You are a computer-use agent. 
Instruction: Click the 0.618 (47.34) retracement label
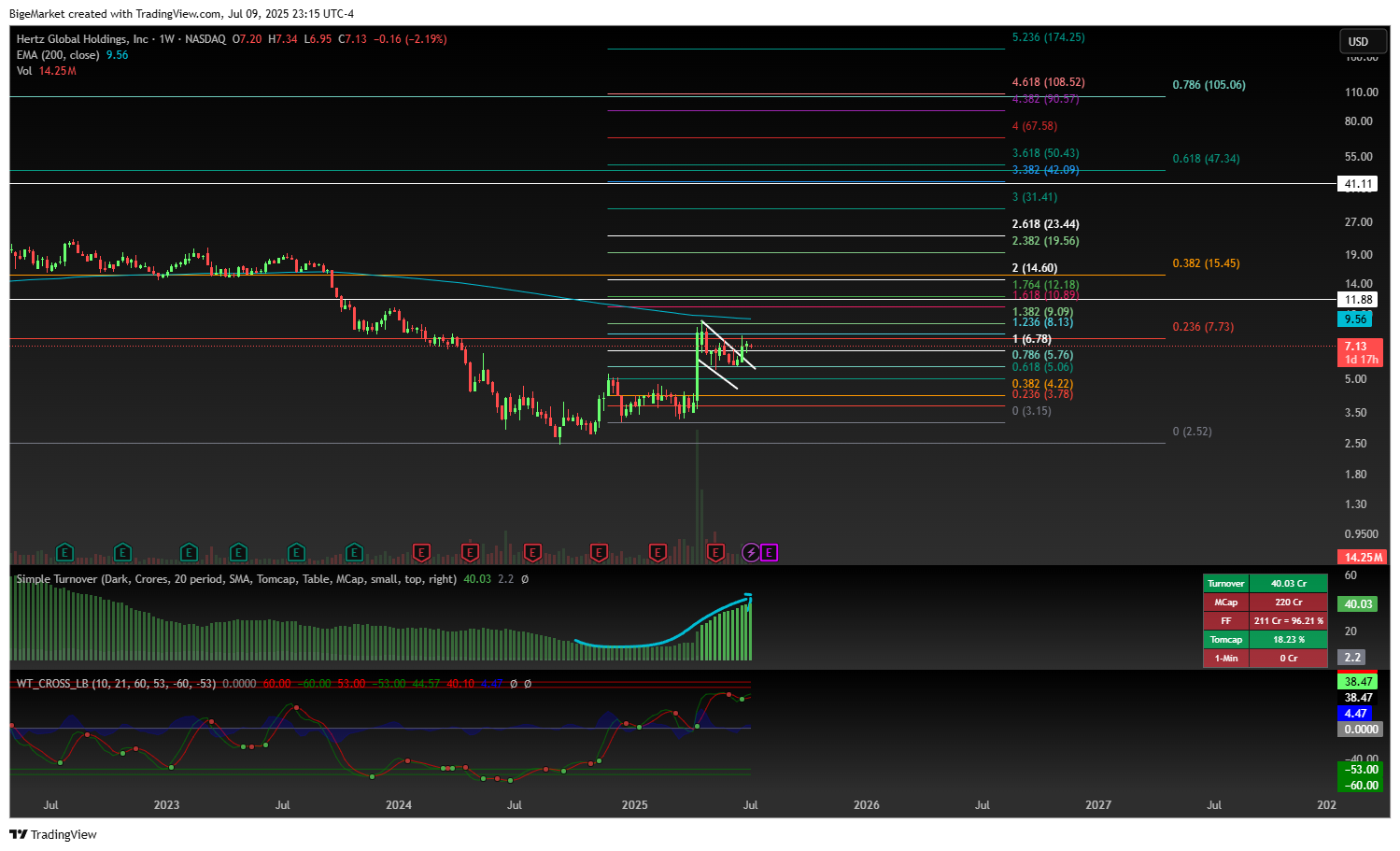(1206, 159)
